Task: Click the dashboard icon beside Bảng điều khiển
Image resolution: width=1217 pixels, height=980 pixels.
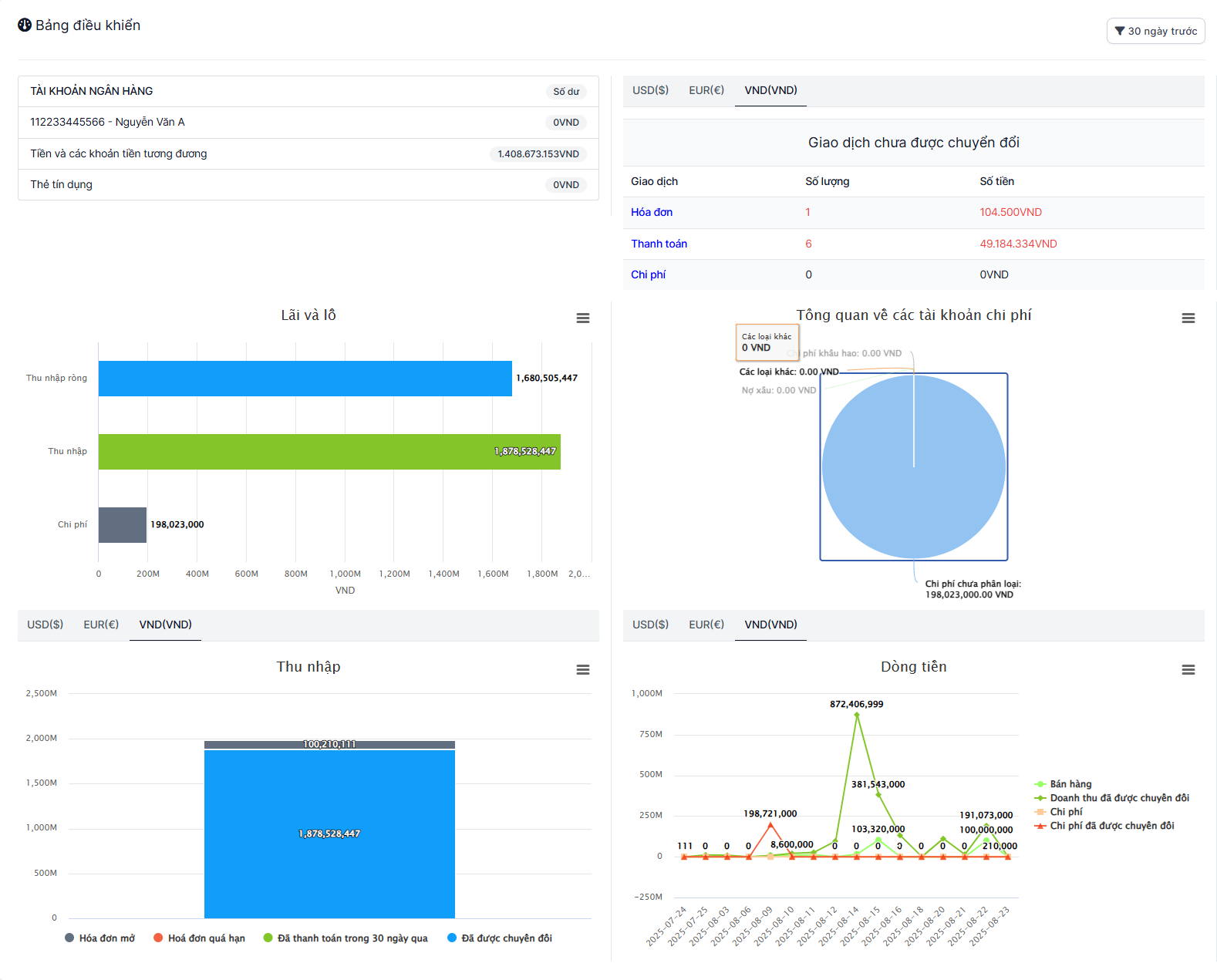Action: [25, 25]
